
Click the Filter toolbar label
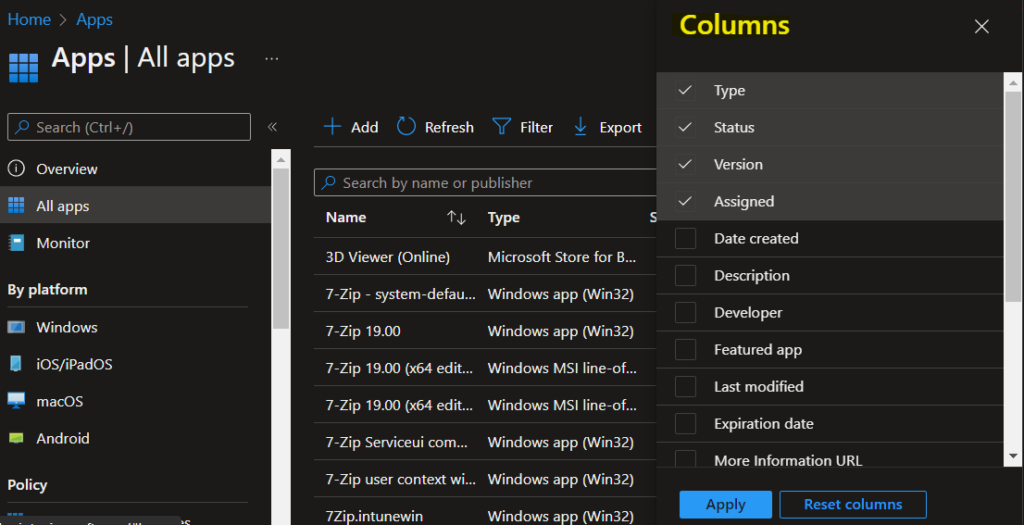coord(536,127)
